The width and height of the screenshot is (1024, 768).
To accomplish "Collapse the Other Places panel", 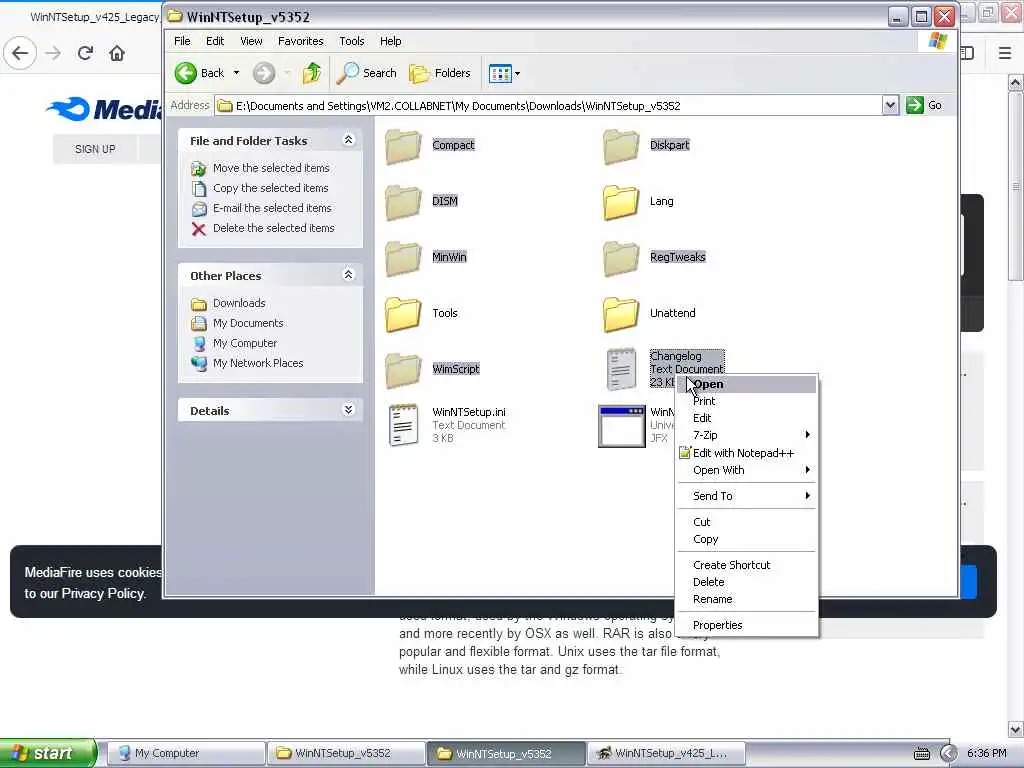I will pos(348,275).
